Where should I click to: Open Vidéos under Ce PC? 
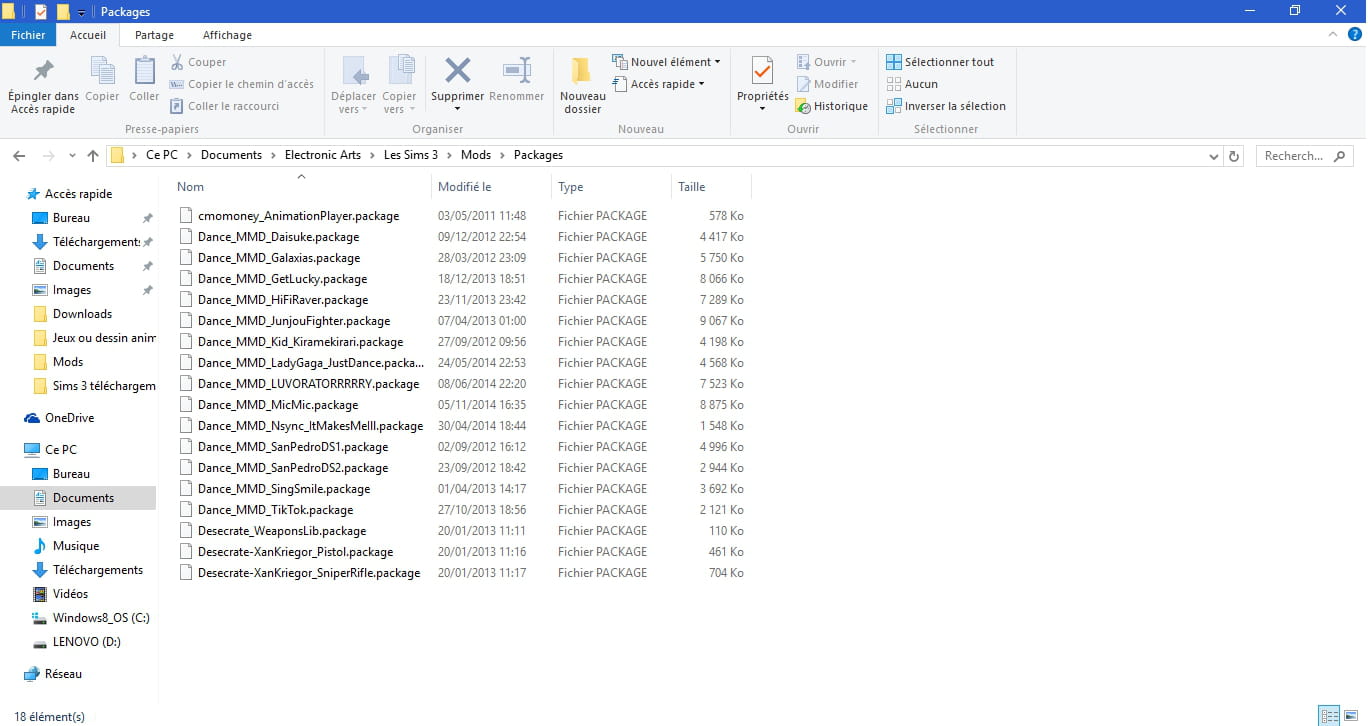(x=70, y=594)
